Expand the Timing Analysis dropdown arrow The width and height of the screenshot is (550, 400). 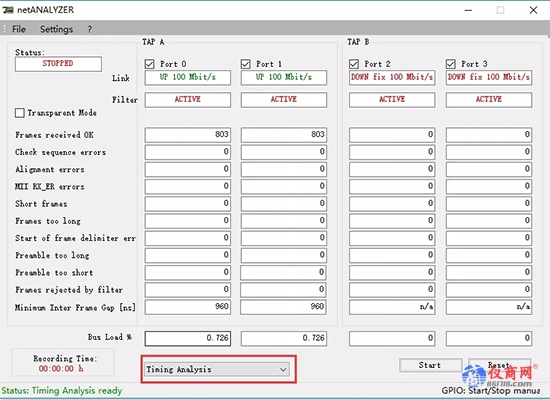pyautogui.click(x=283, y=369)
